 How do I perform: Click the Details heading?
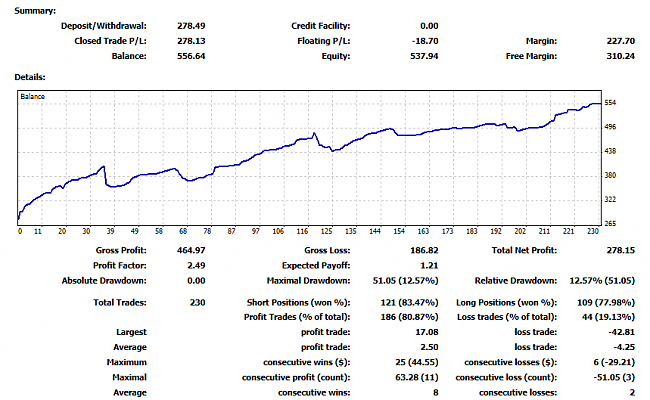tap(30, 77)
